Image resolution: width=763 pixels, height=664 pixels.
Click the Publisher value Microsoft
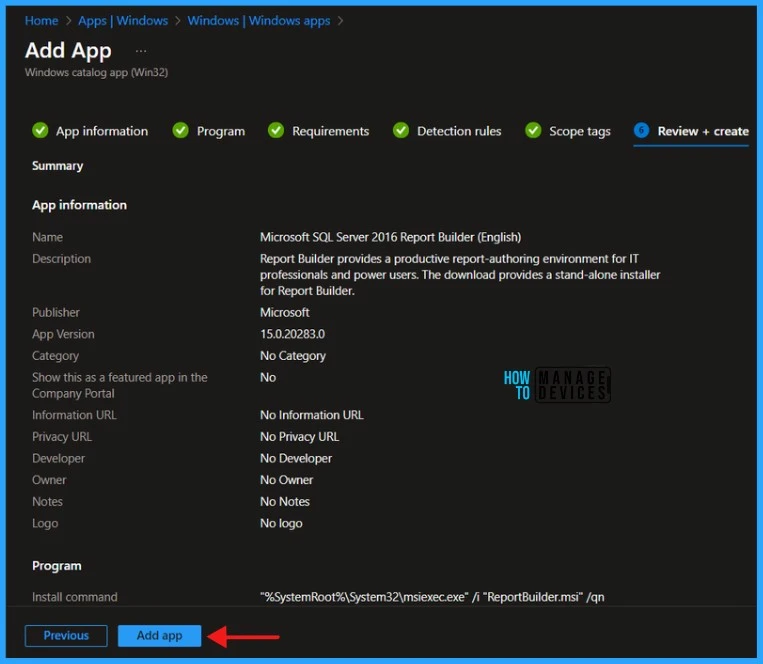(x=285, y=312)
